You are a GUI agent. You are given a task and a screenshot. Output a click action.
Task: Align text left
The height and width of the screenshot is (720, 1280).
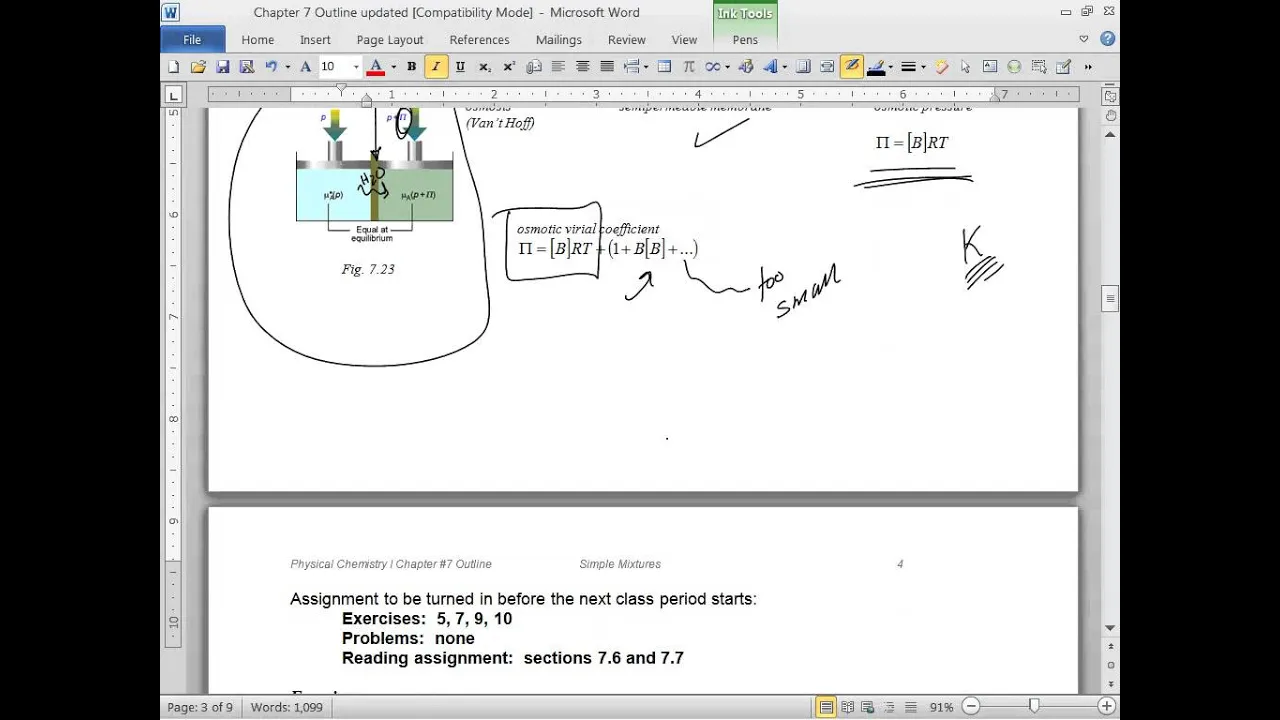click(558, 67)
